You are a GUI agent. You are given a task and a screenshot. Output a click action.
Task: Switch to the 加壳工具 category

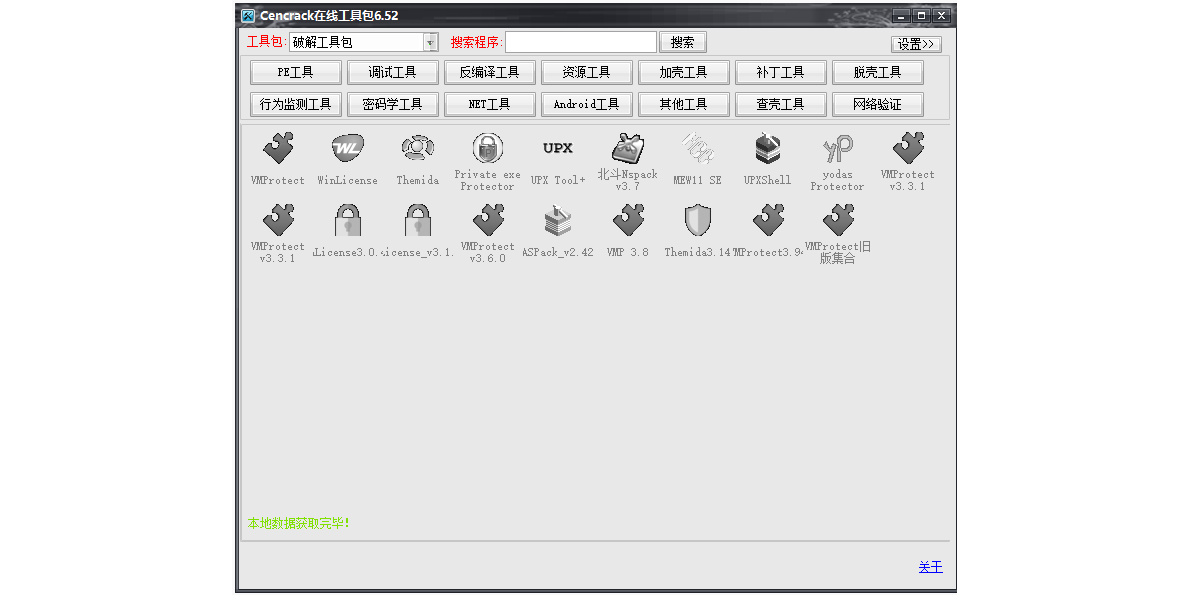tap(684, 71)
